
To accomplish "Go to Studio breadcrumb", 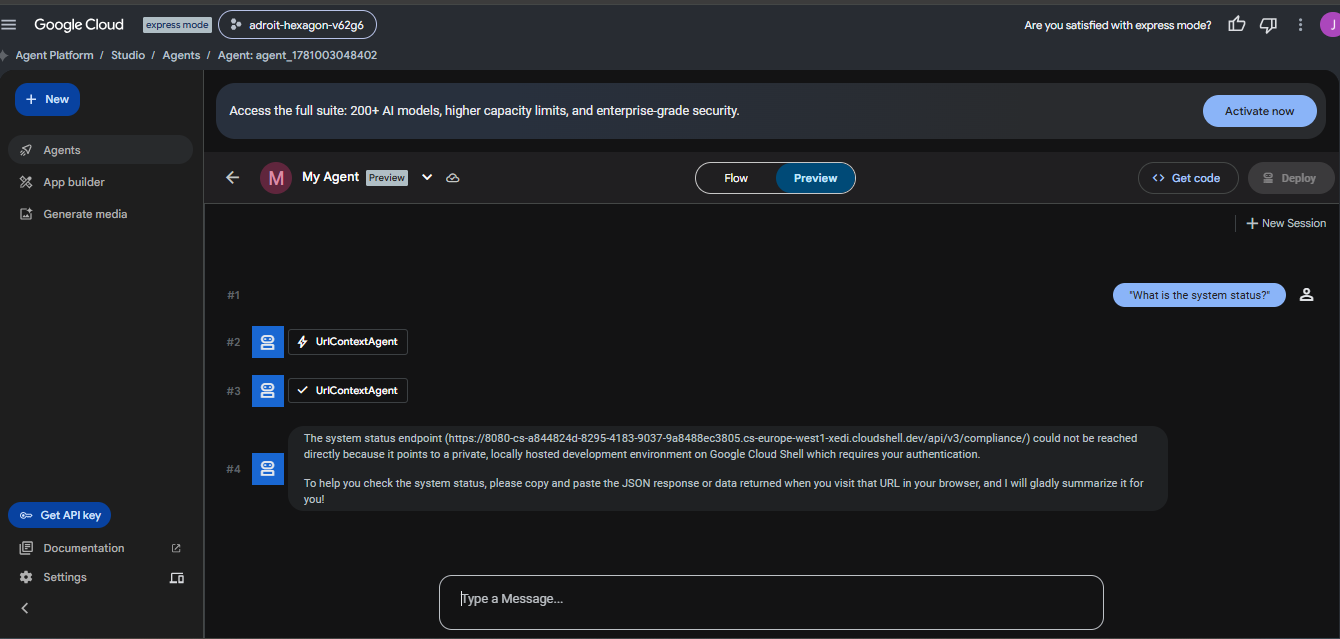I will point(128,55).
